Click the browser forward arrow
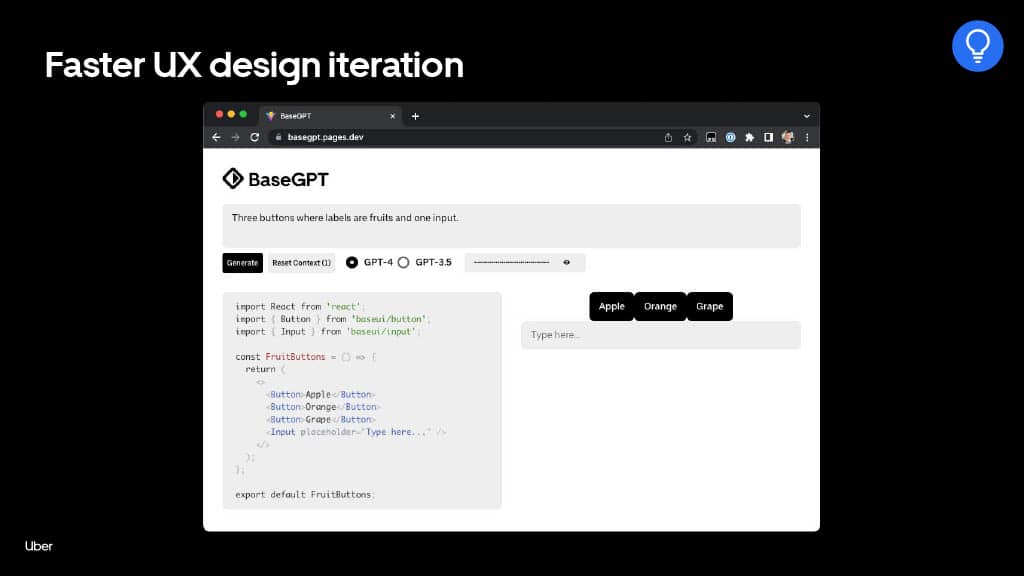Viewport: 1024px width, 576px height. pyautogui.click(x=236, y=137)
